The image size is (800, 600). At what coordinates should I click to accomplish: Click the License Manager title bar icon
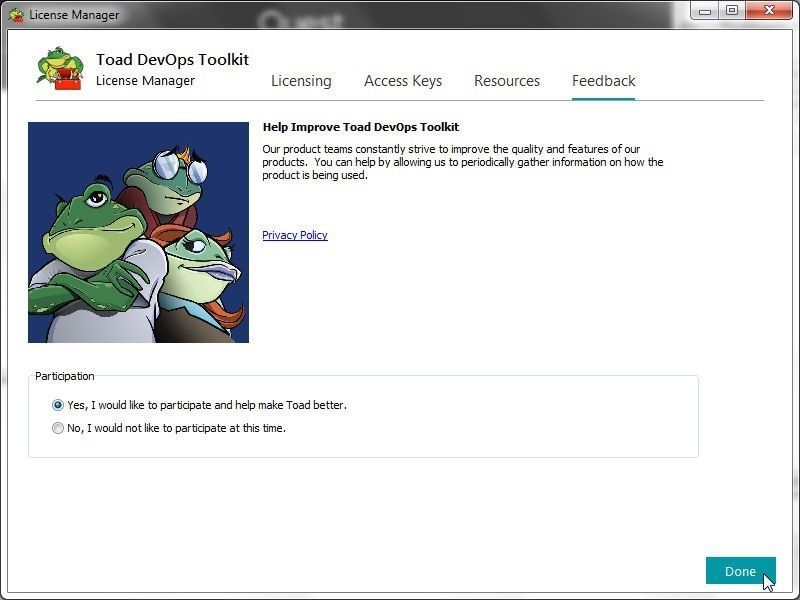(x=16, y=15)
